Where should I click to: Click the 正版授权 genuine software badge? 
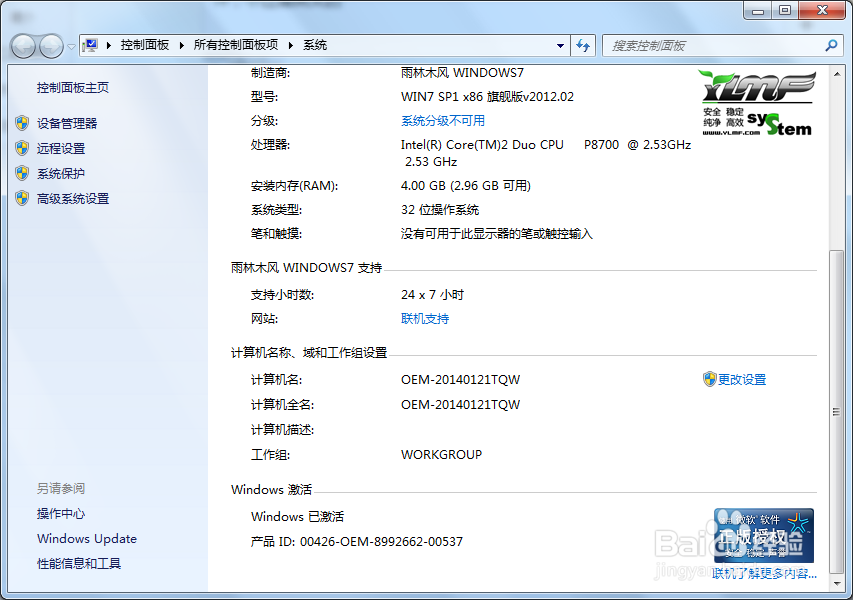764,536
